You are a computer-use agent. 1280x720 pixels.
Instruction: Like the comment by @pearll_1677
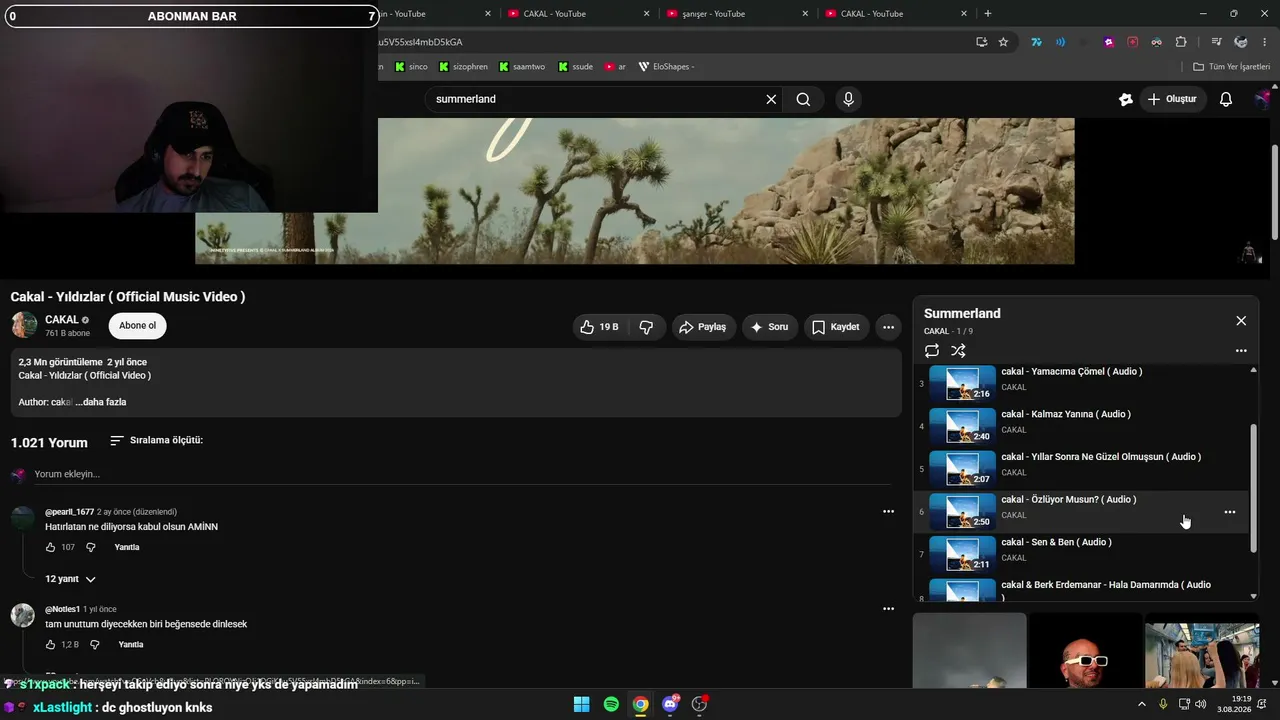coord(51,547)
